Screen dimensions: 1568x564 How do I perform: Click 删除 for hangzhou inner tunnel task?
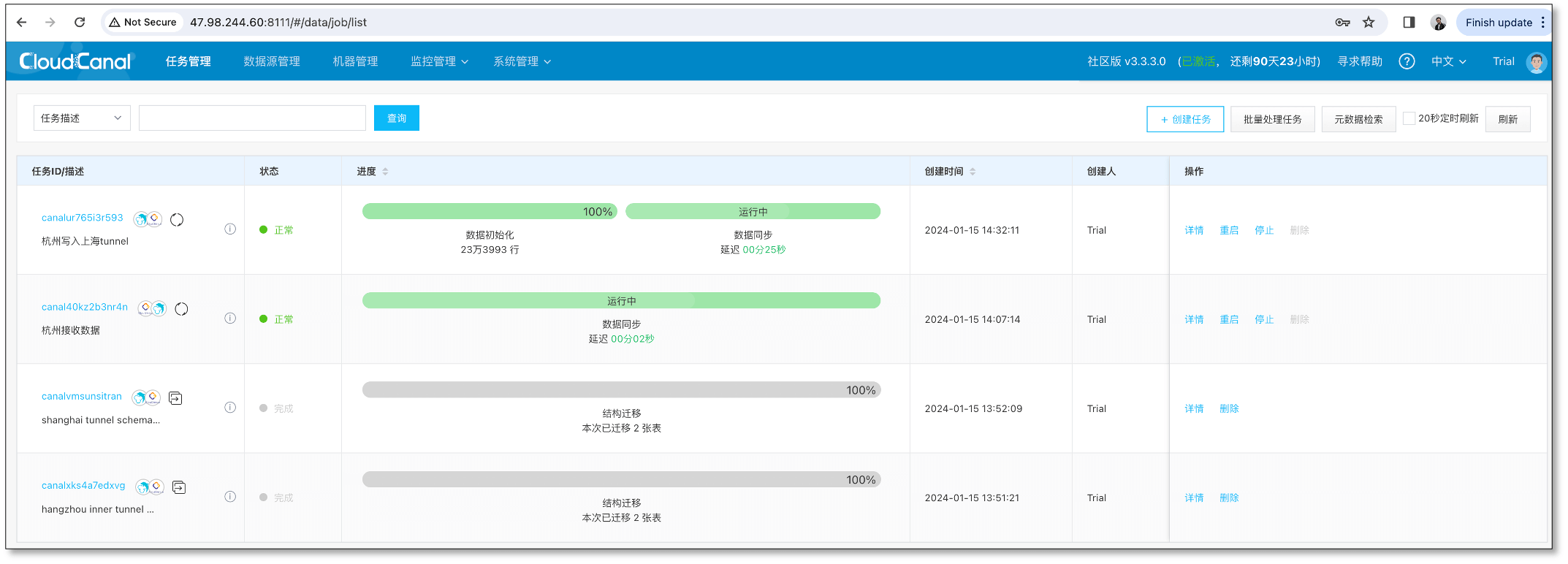click(1229, 498)
